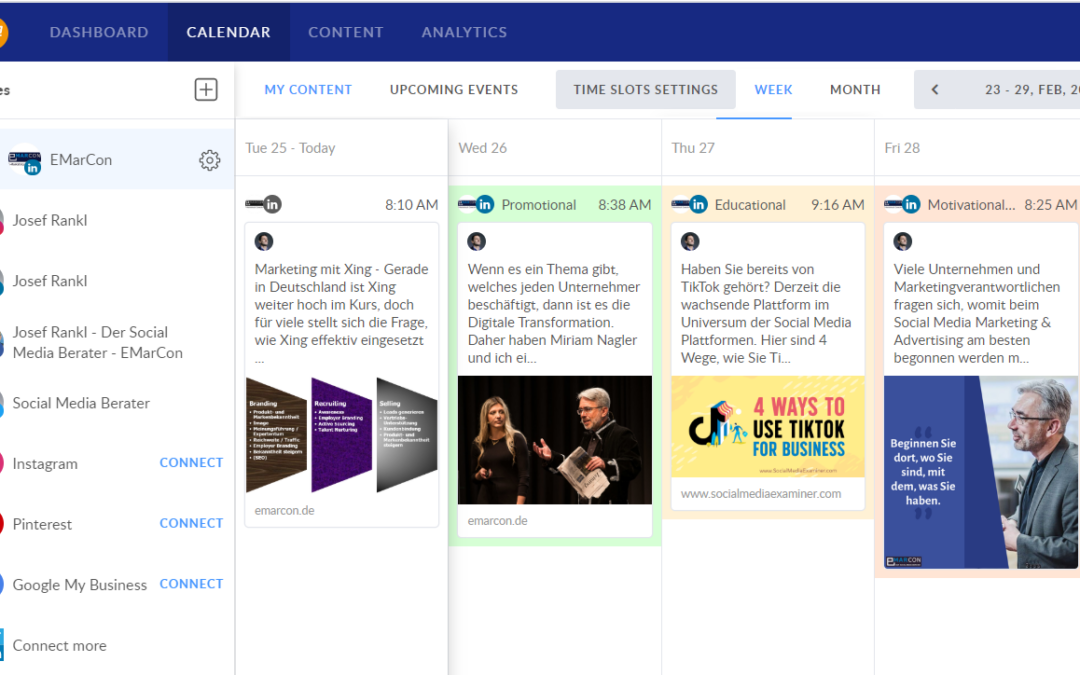
Task: Open the Dashboard tab
Action: [99, 32]
